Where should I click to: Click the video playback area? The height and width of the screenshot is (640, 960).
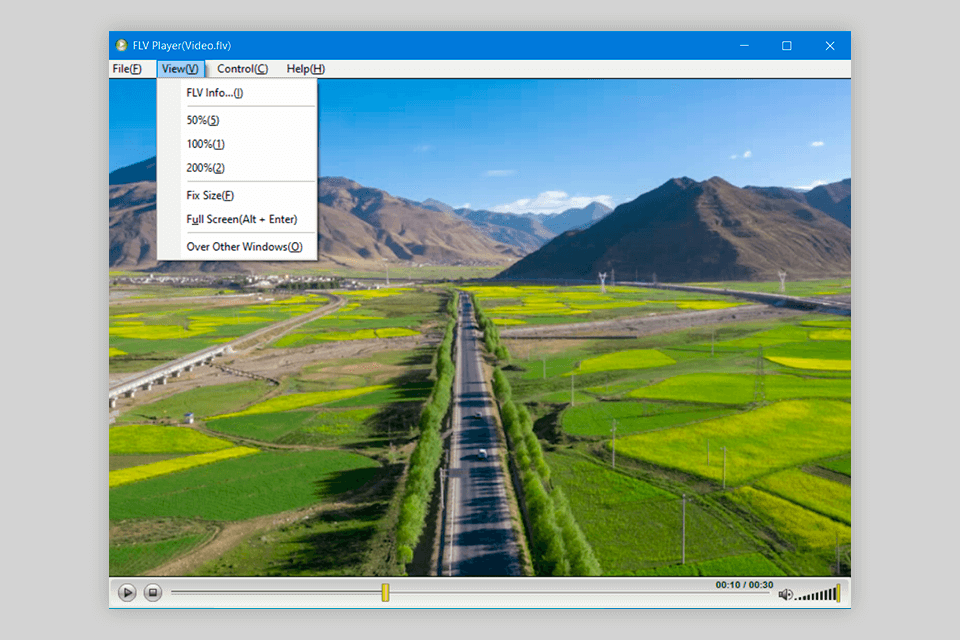480,328
